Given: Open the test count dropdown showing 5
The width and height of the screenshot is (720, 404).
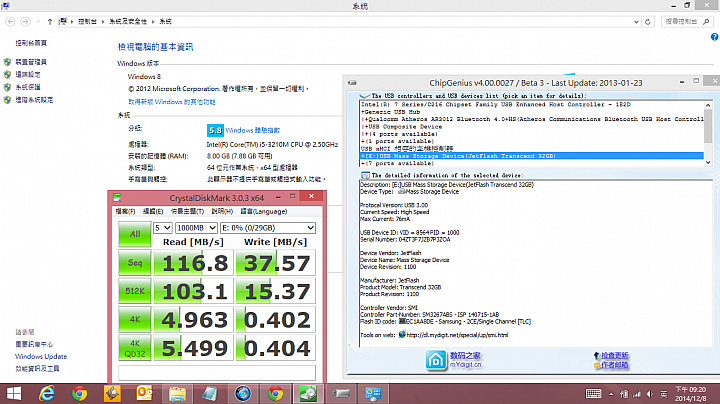Looking at the screenshot, I should 163,228.
